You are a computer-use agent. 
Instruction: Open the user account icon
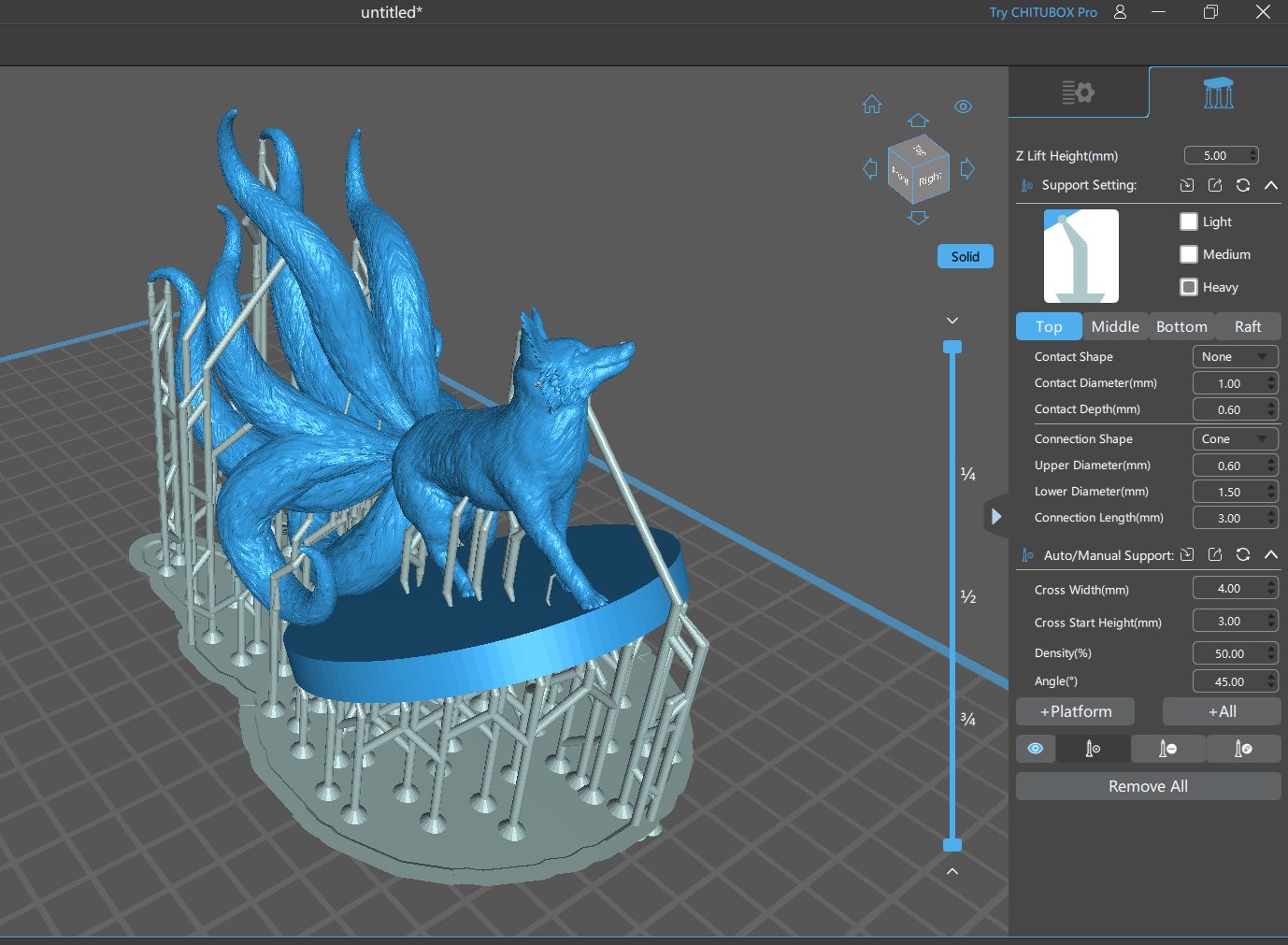click(1120, 12)
